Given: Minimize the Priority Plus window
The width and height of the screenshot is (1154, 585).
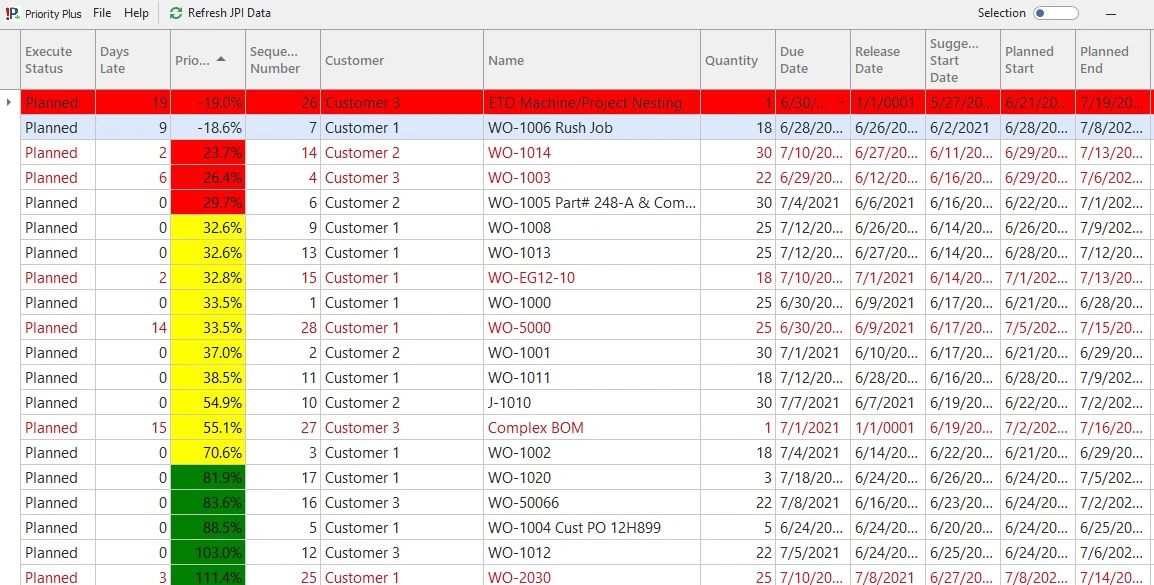Looking at the screenshot, I should [x=1110, y=14].
